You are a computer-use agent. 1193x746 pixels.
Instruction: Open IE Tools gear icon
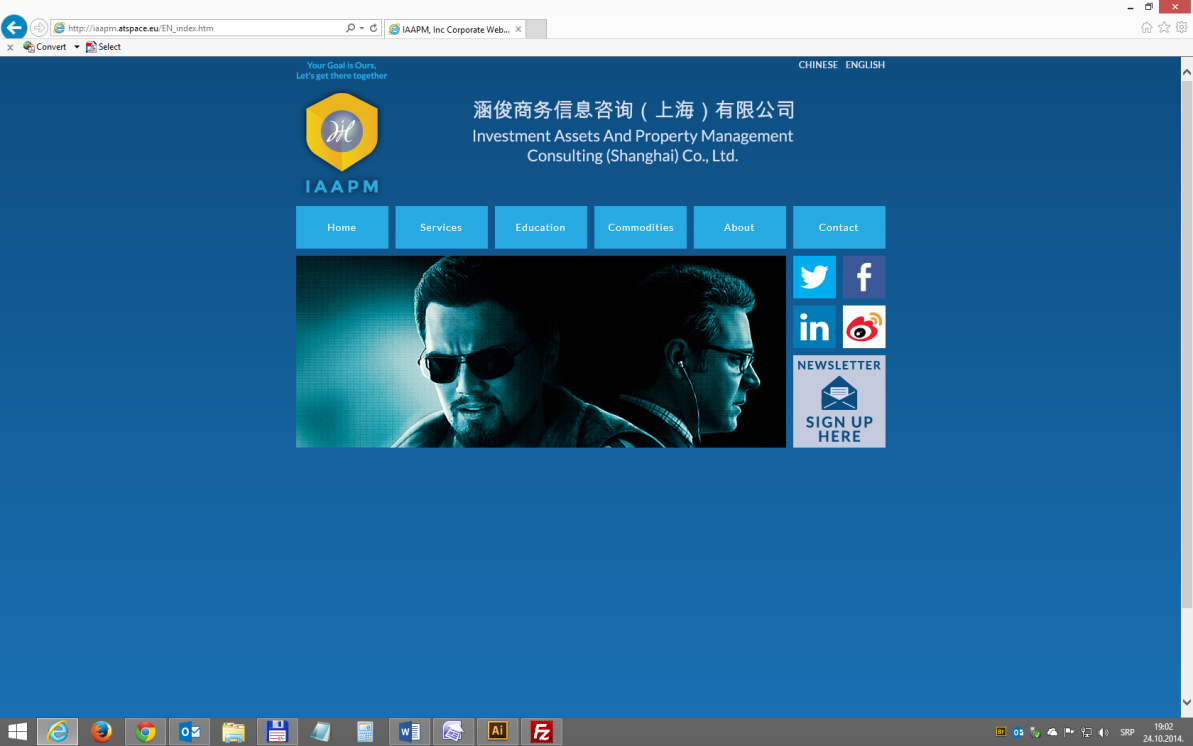(x=1181, y=28)
